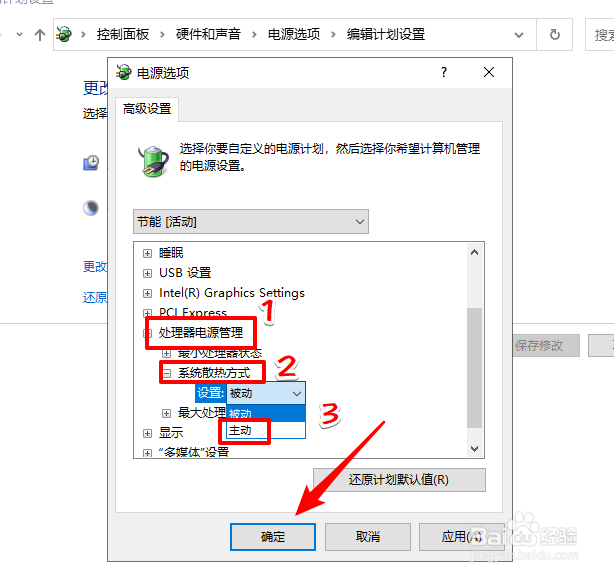Expand the 睡眠 tree node
This screenshot has height=577, width=614.
(147, 254)
